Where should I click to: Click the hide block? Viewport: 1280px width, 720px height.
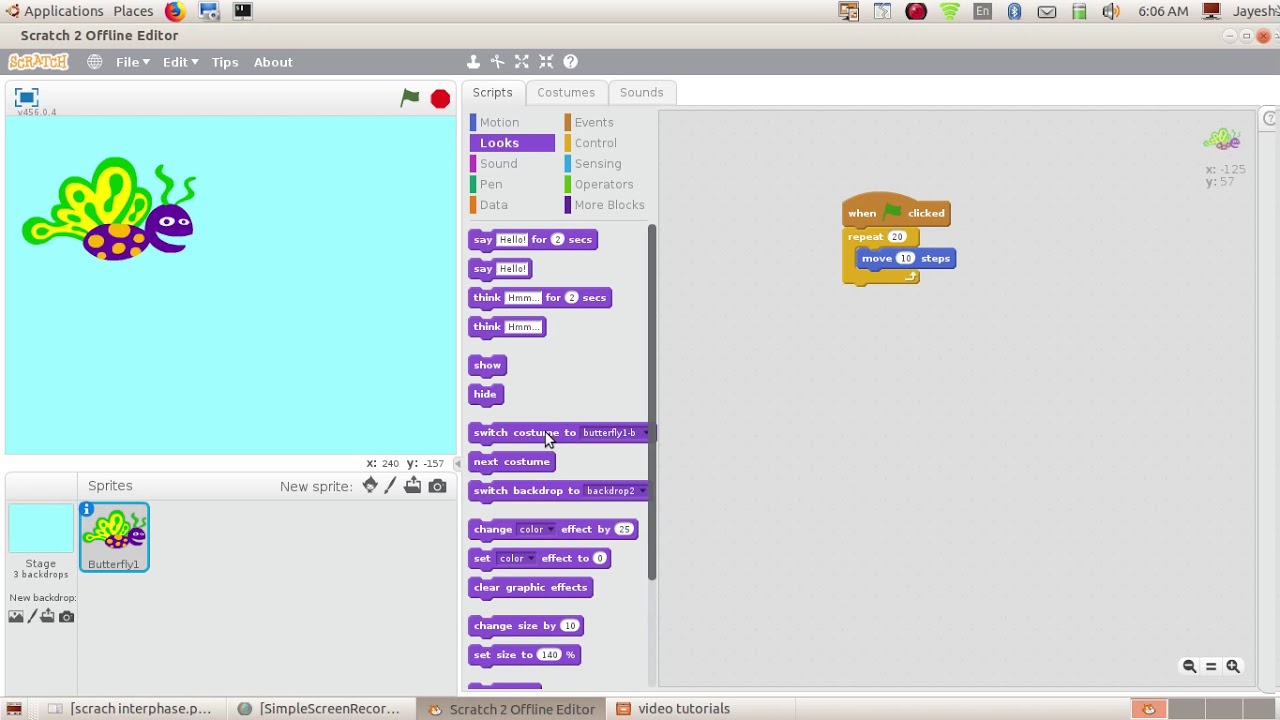485,394
